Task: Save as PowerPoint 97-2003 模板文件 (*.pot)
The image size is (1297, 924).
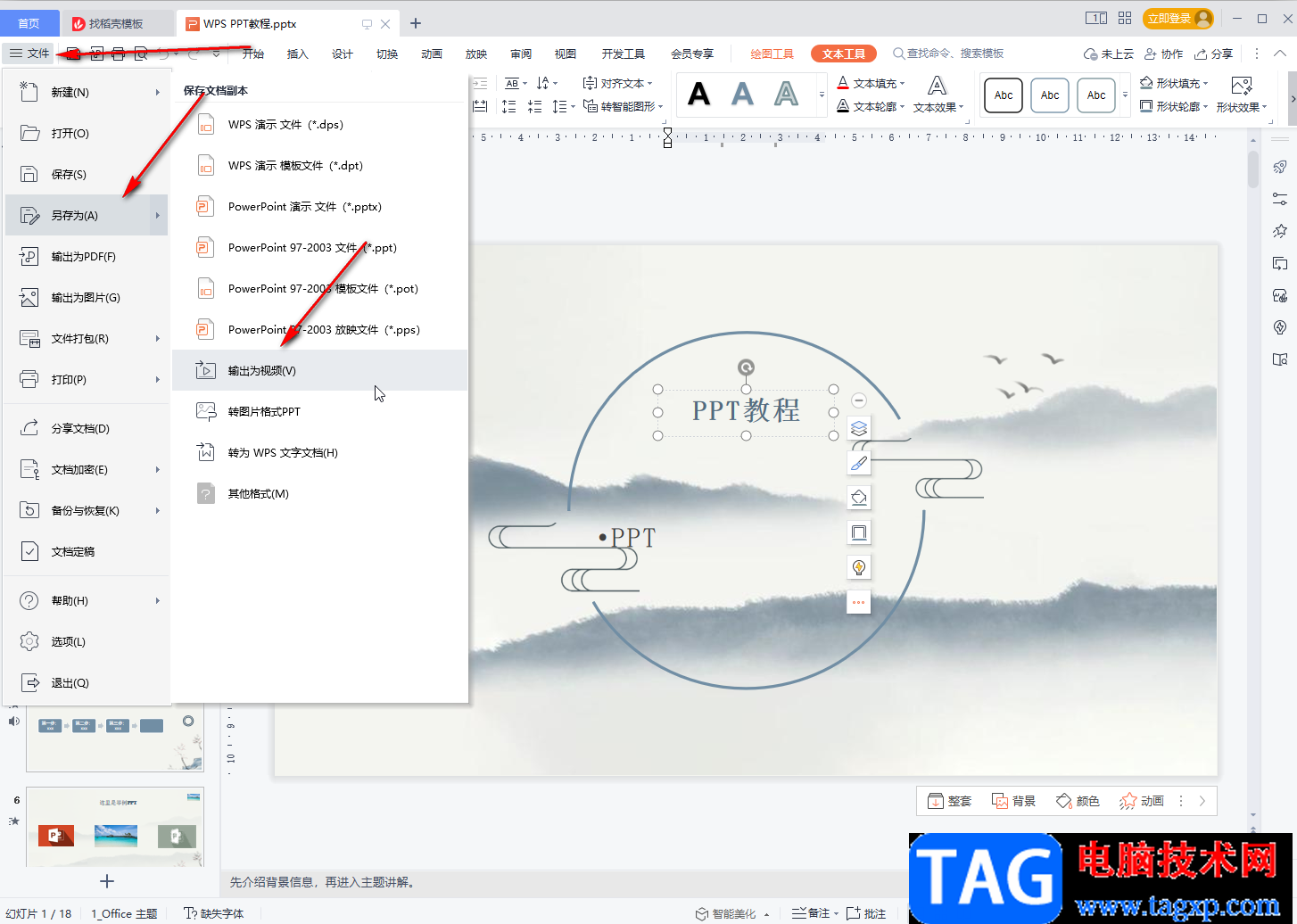Action: [x=319, y=288]
